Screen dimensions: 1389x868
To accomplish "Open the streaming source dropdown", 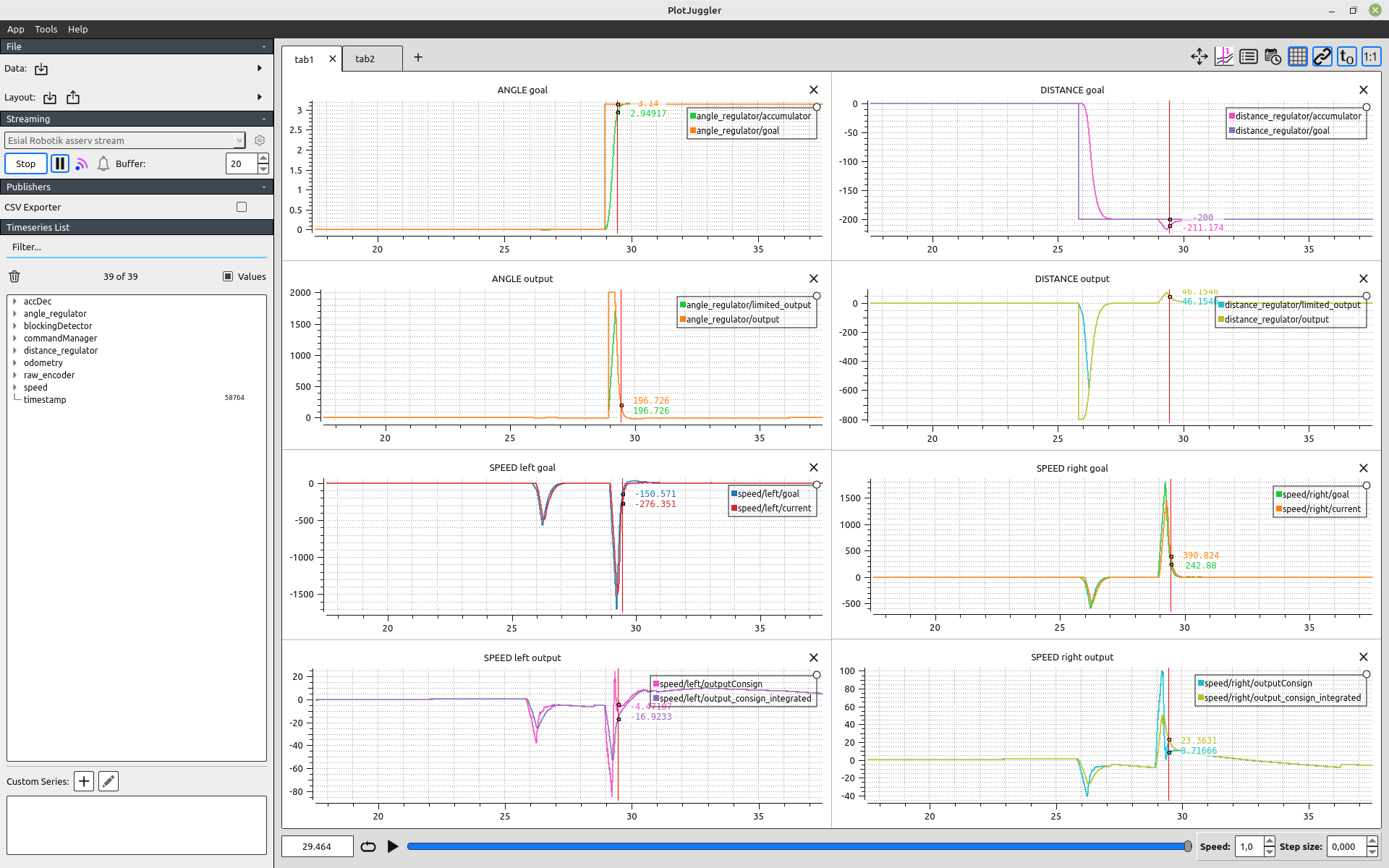I will click(124, 141).
